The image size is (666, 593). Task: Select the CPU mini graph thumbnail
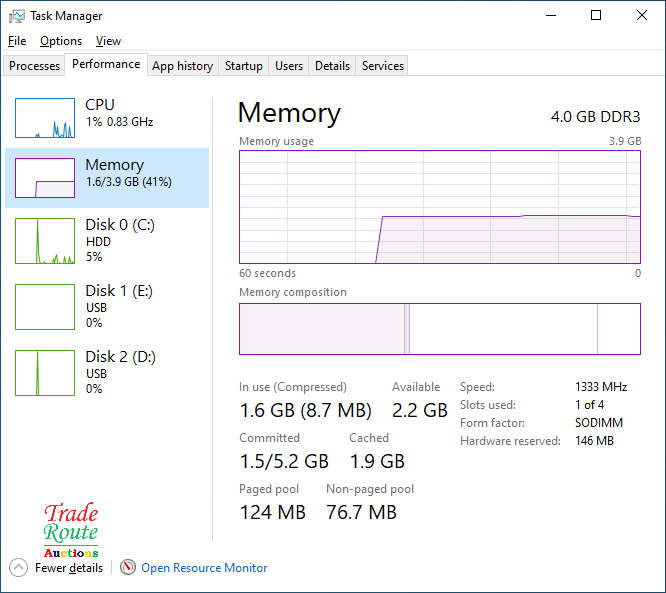45,118
